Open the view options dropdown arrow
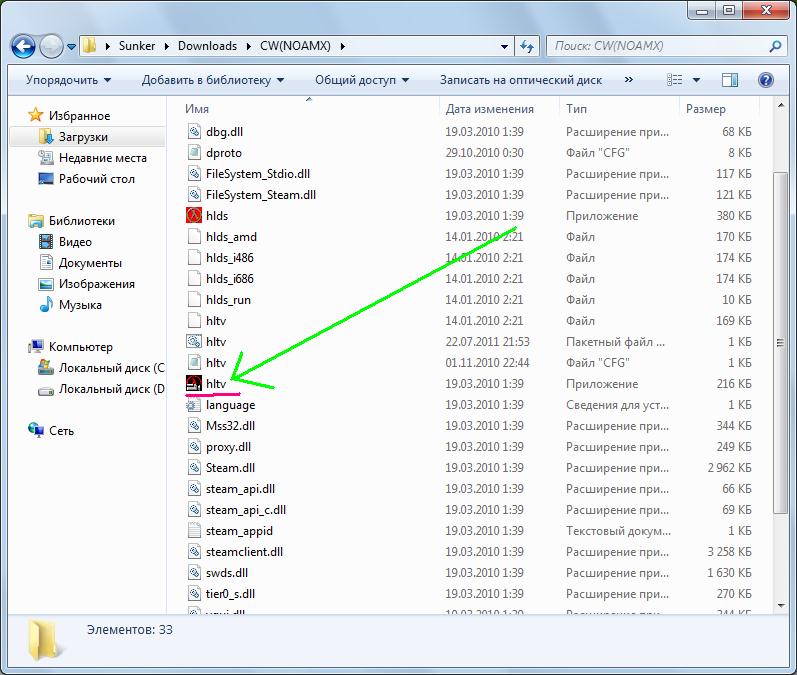This screenshot has height=675, width=797. click(696, 80)
